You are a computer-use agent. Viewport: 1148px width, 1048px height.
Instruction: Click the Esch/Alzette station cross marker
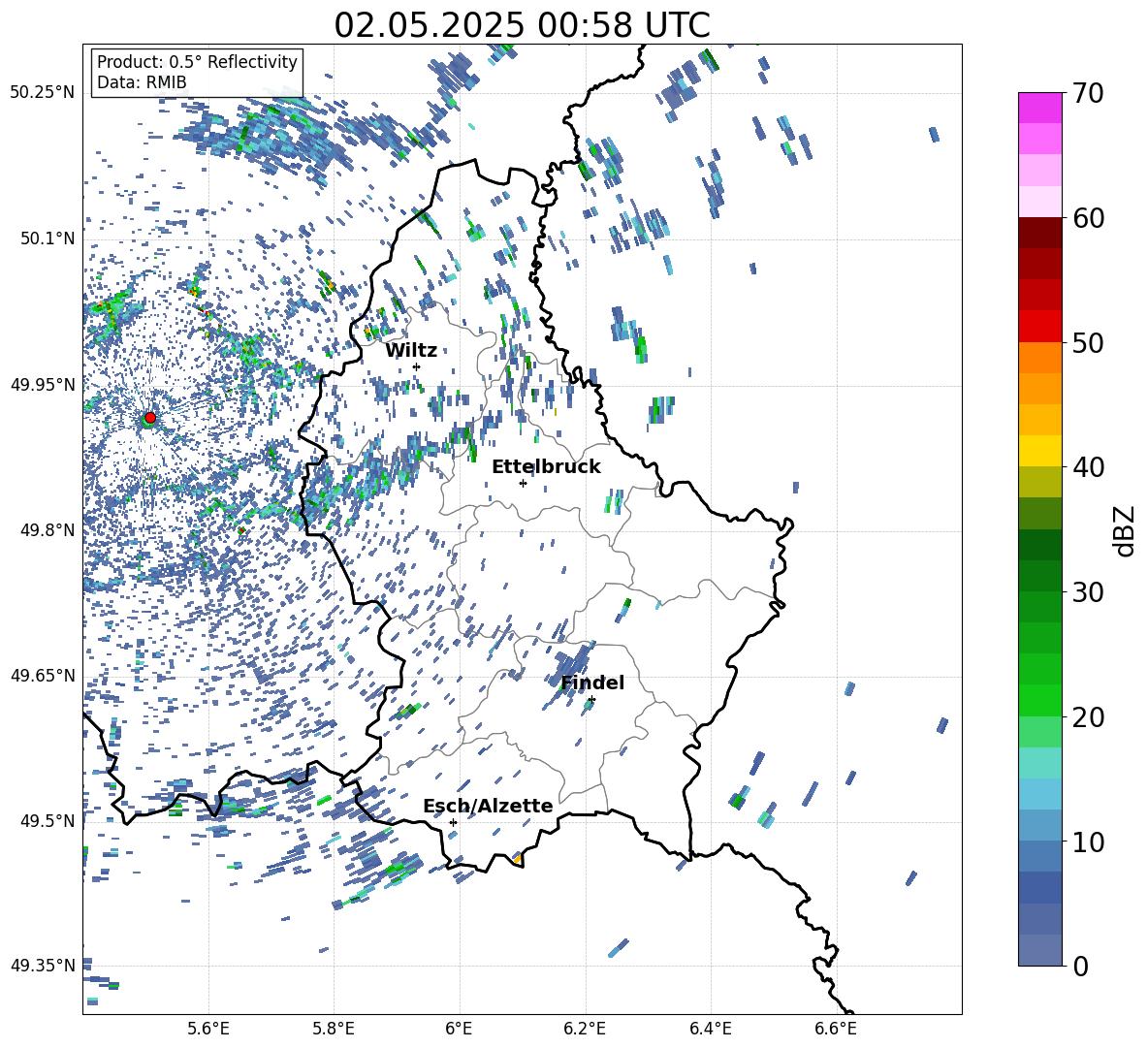[453, 822]
